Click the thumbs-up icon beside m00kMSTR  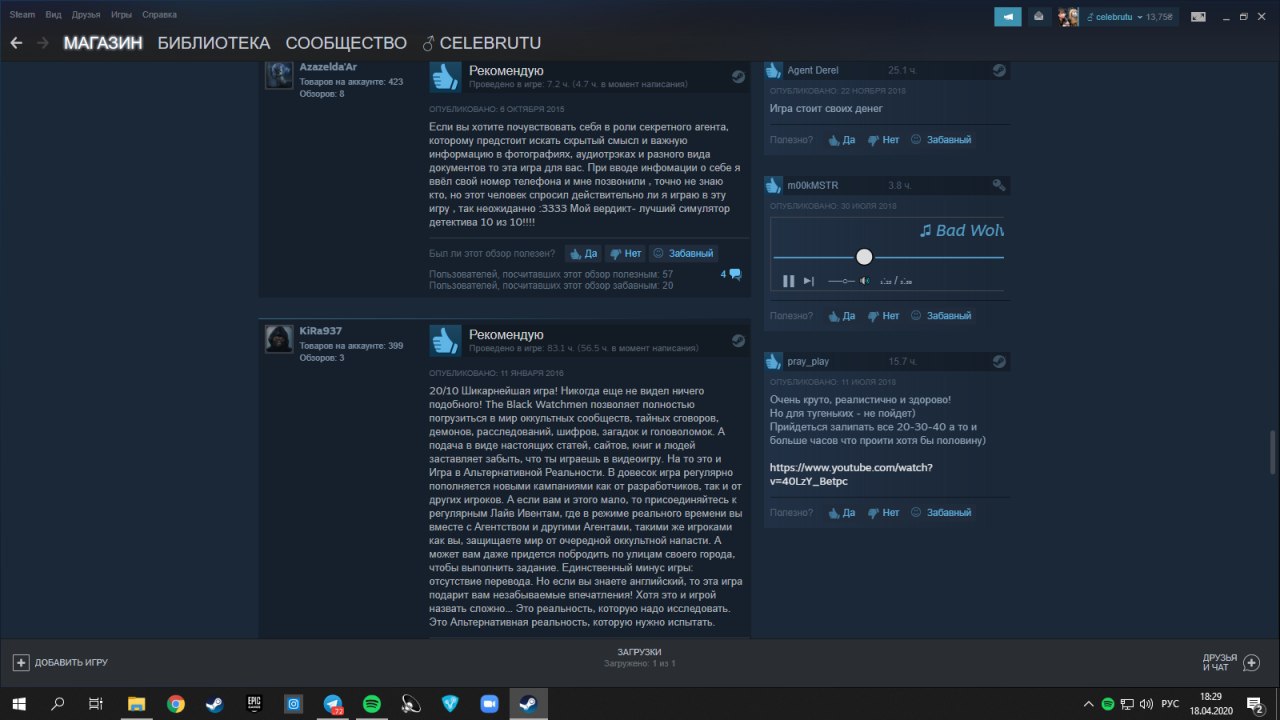tap(773, 185)
